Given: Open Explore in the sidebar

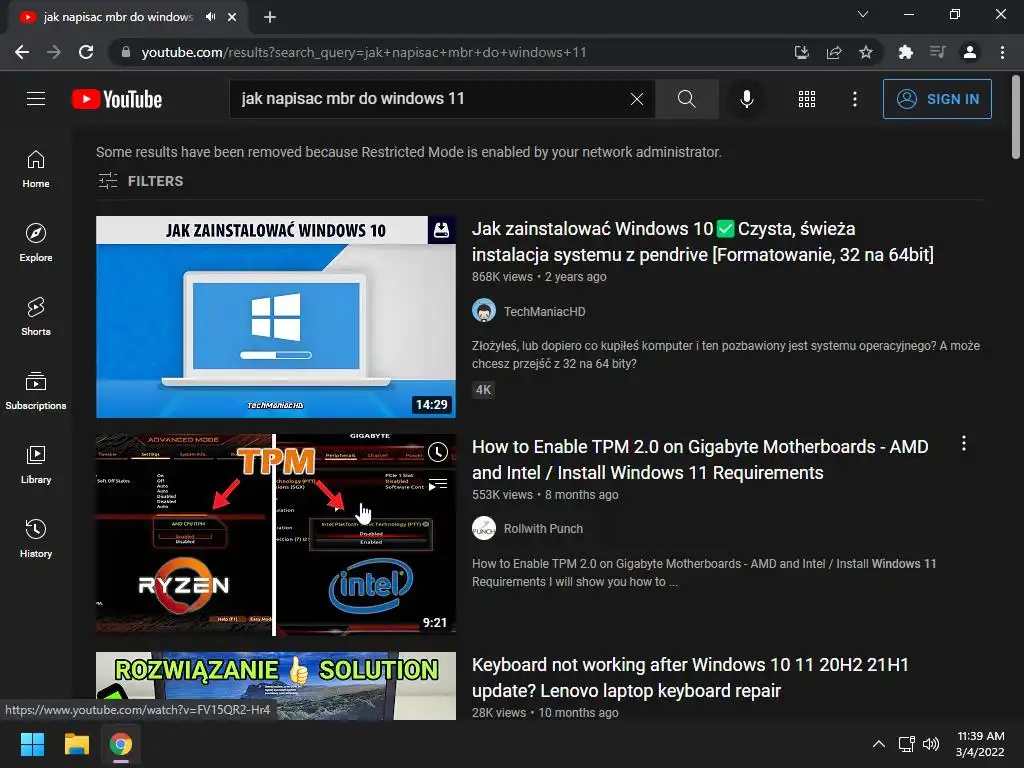Looking at the screenshot, I should coord(36,242).
